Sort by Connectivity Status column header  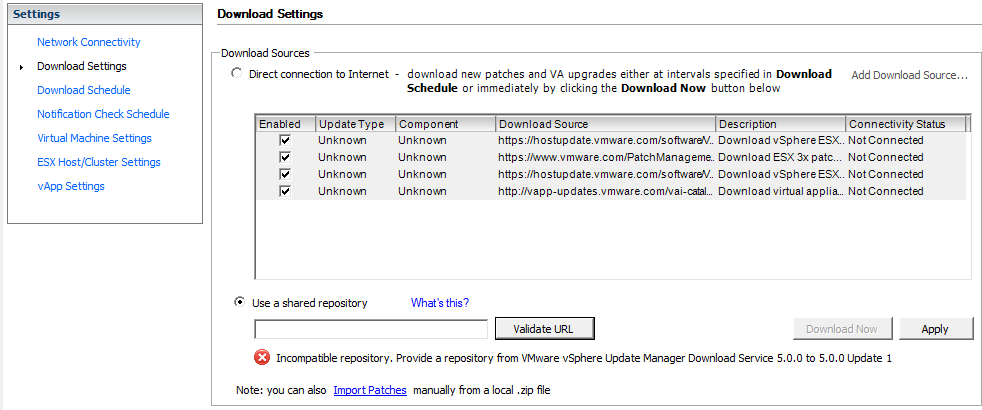point(905,124)
